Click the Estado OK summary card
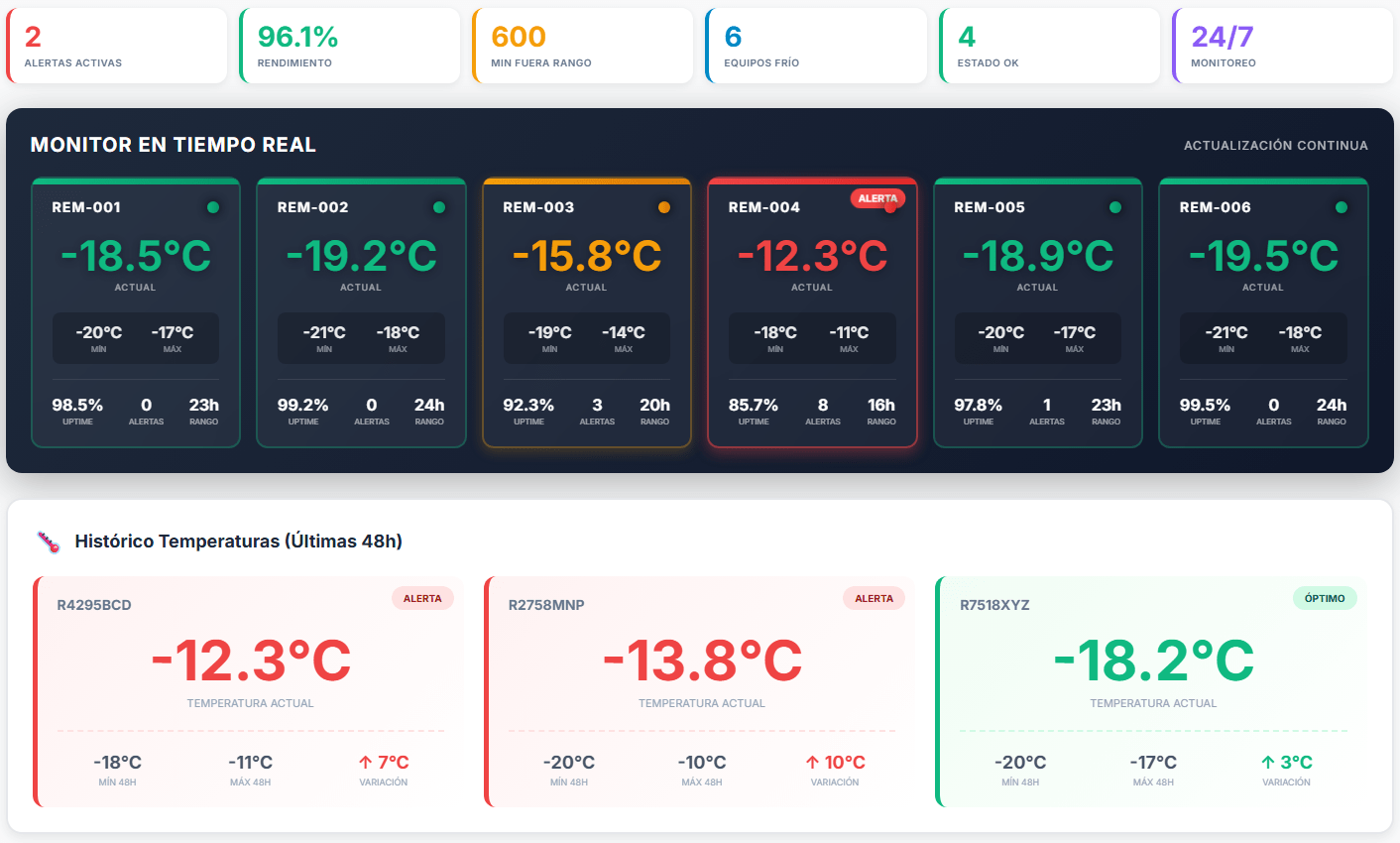This screenshot has height=843, width=1400. (1050, 46)
